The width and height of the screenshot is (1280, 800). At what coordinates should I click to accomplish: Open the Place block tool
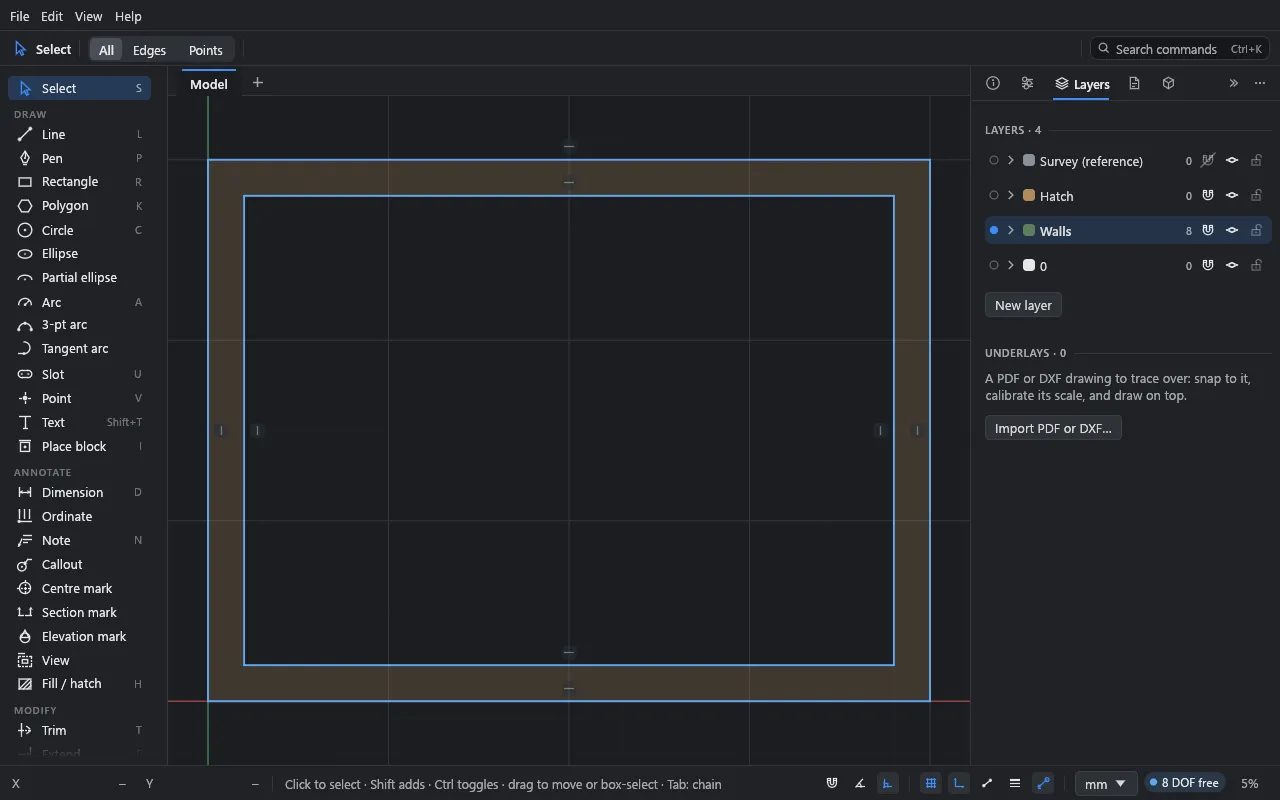(x=80, y=446)
